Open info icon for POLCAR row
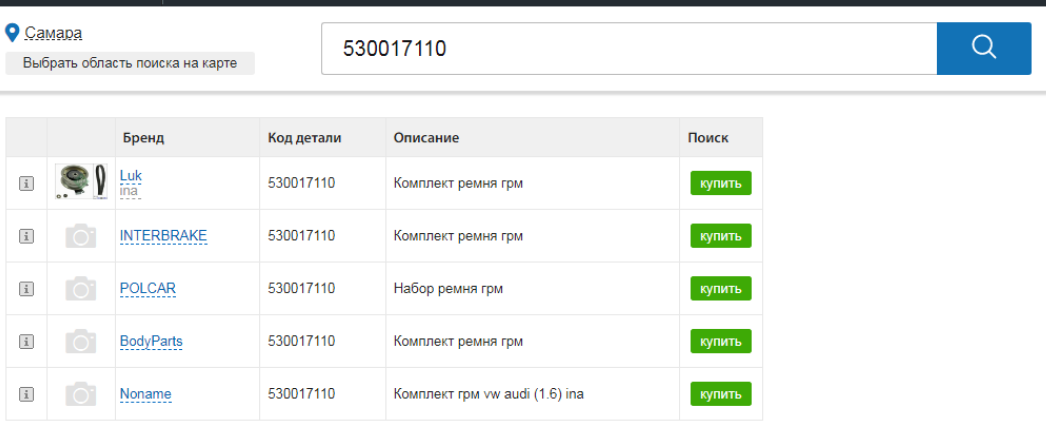The width and height of the screenshot is (1046, 430). point(26,289)
